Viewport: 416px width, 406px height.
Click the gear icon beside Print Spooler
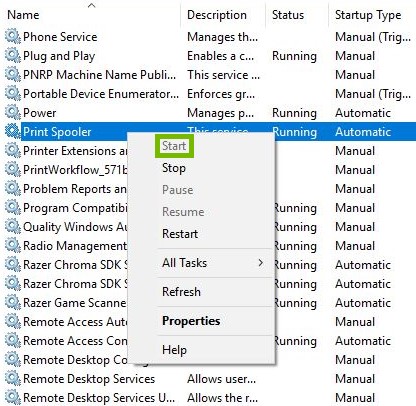click(x=13, y=131)
